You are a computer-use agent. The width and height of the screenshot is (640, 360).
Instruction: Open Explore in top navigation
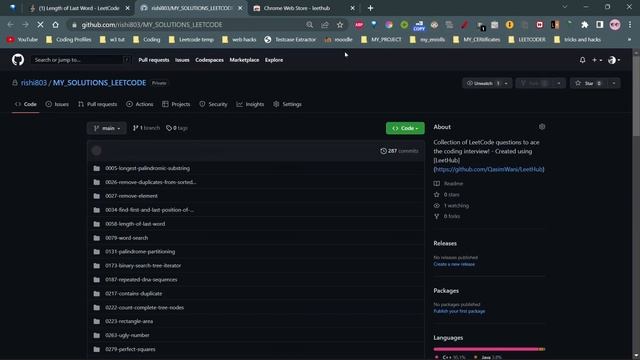274,60
